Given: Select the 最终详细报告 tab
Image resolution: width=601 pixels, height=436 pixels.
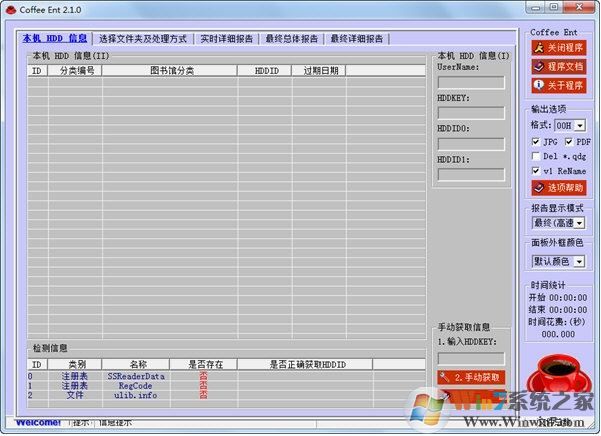Looking at the screenshot, I should 357,38.
